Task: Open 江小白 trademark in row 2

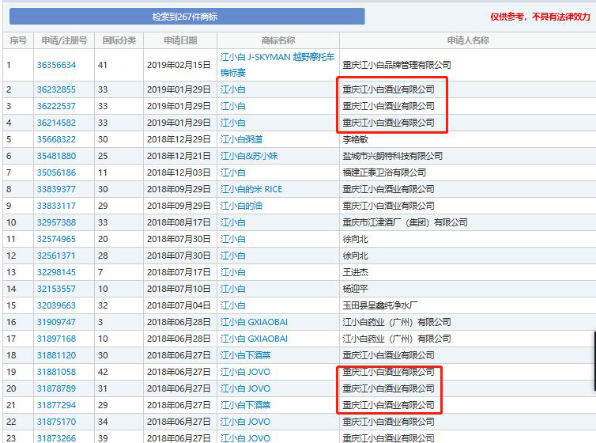Action: (x=233, y=90)
